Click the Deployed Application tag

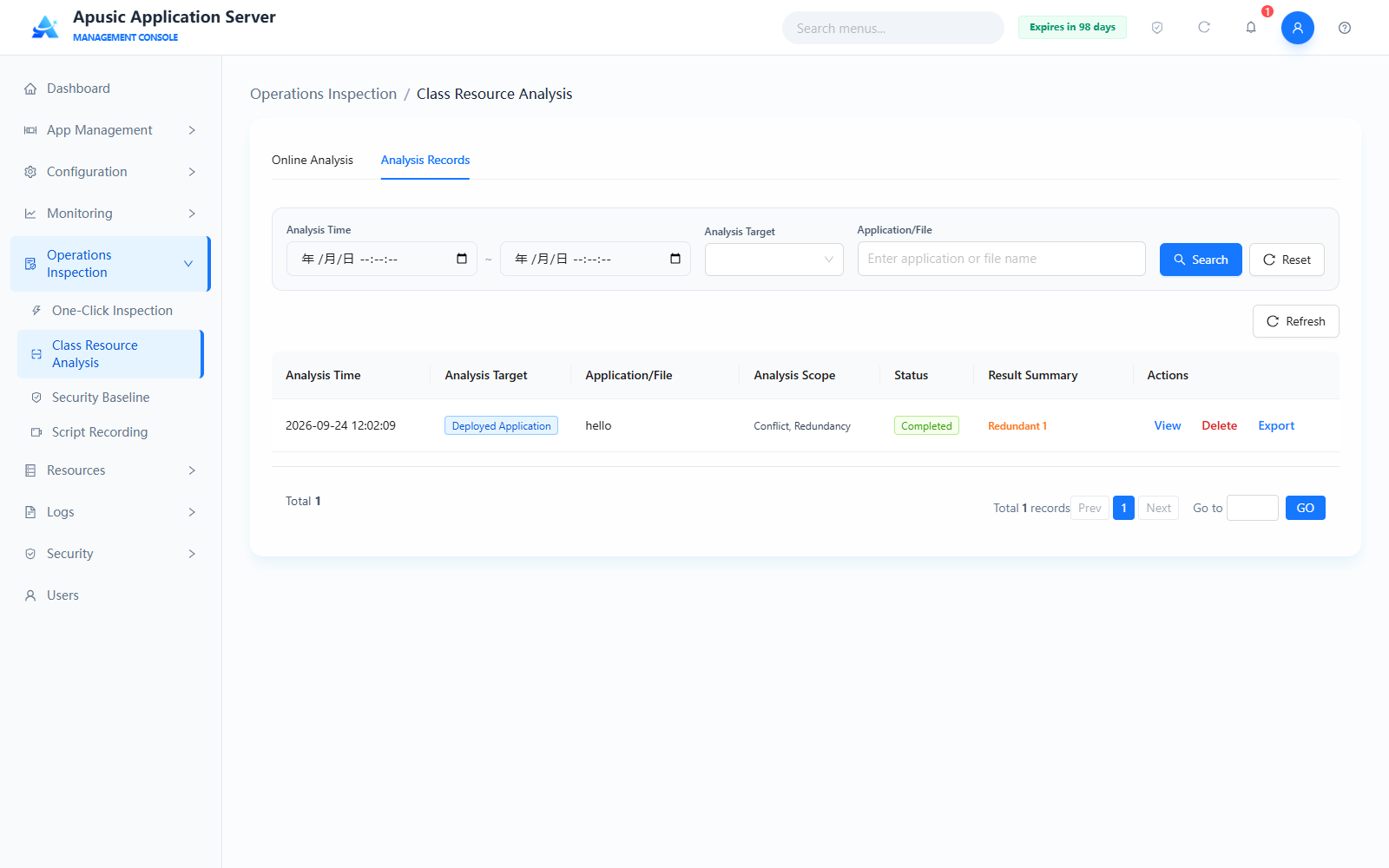501,425
